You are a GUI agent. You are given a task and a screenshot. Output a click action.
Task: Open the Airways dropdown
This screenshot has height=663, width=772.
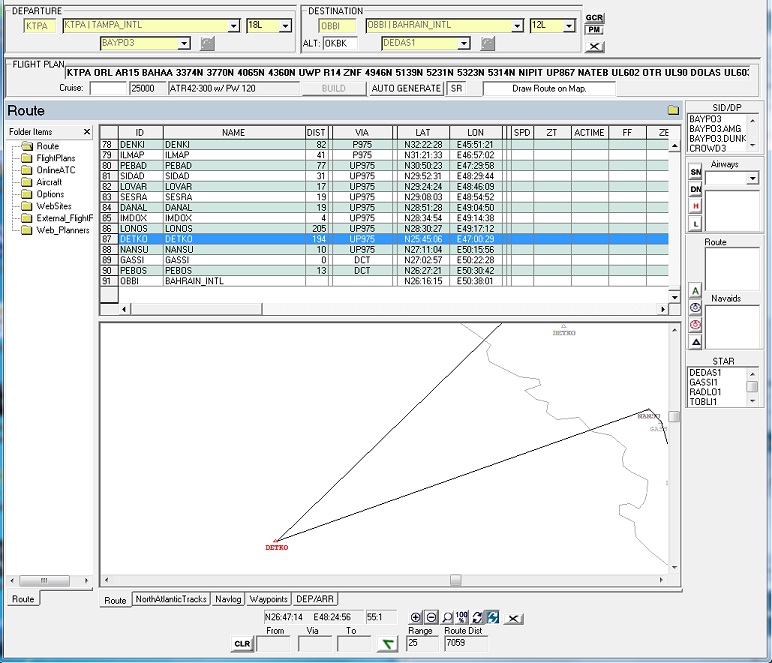point(752,178)
